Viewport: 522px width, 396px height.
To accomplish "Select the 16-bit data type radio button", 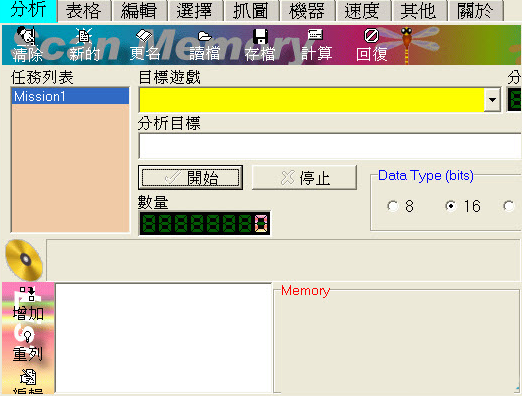I will tap(451, 206).
